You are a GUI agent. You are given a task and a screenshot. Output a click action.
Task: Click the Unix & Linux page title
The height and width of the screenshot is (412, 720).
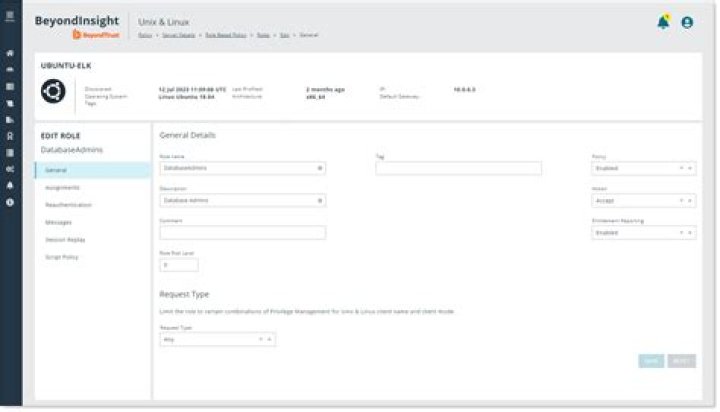pos(163,22)
